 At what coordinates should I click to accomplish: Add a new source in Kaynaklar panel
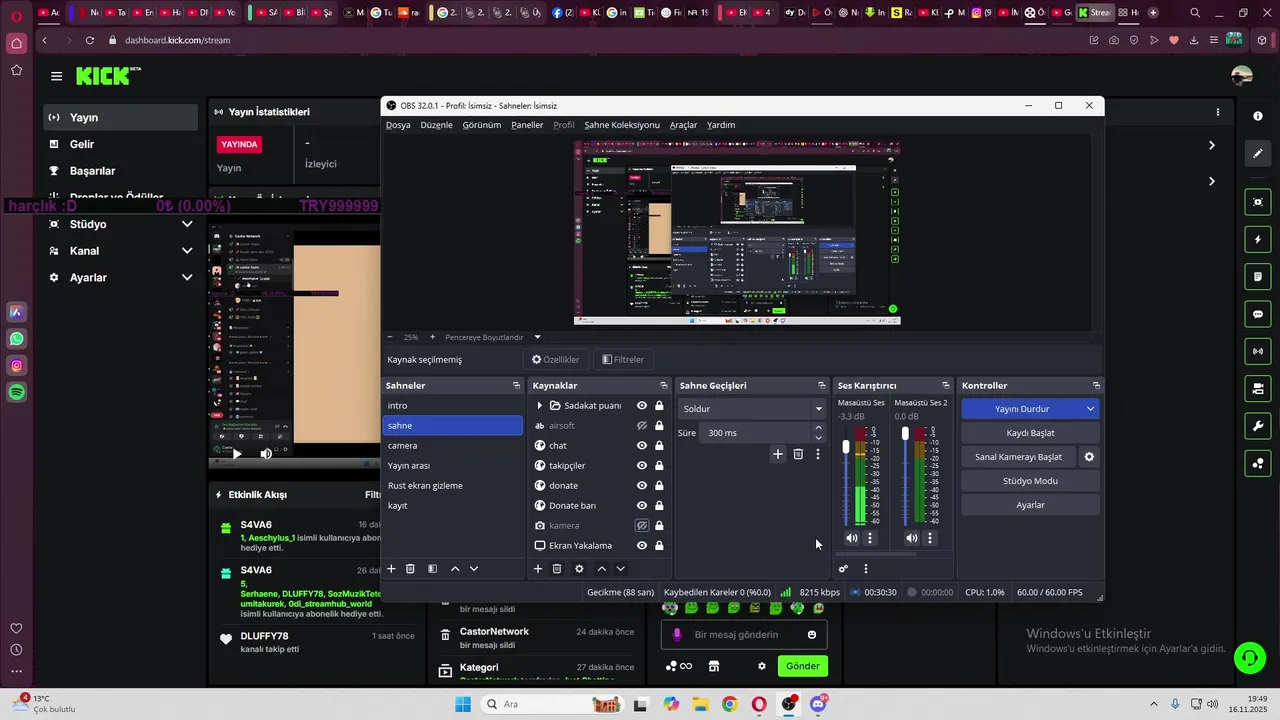[x=538, y=569]
